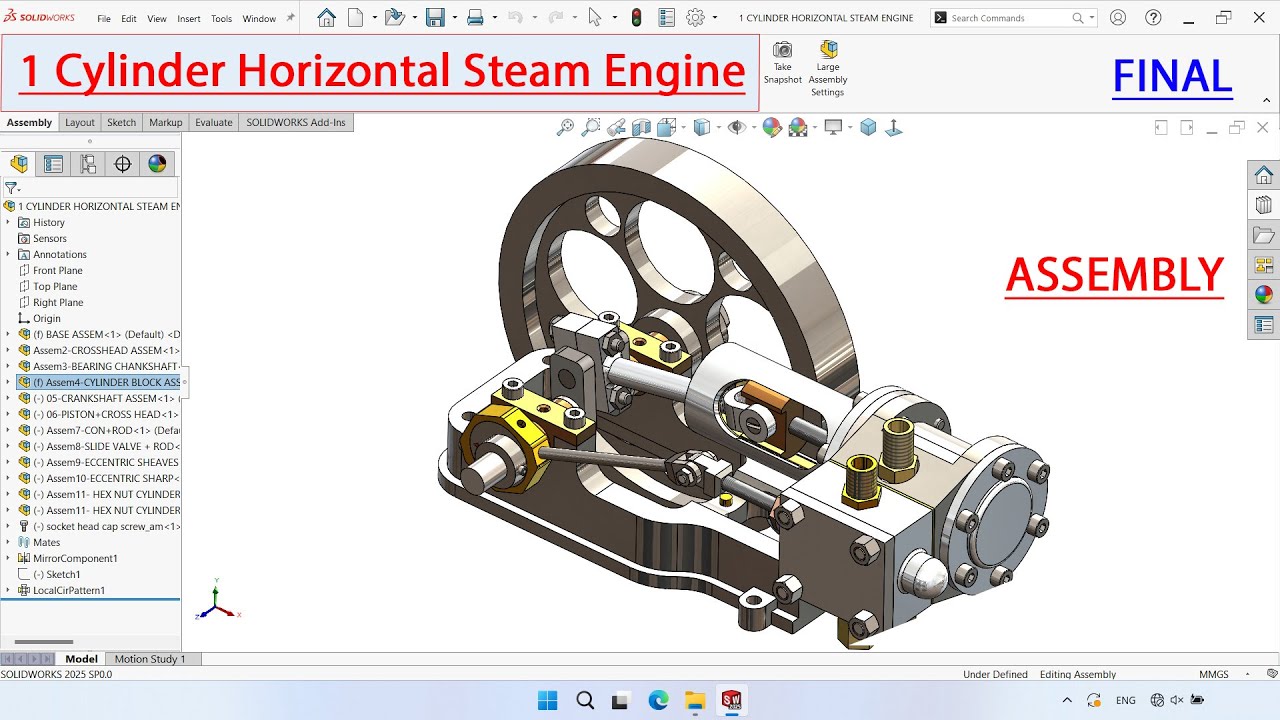Pin the SOLIDWORKS menu bar
Screen dimensions: 1280x720
tap(291, 18)
